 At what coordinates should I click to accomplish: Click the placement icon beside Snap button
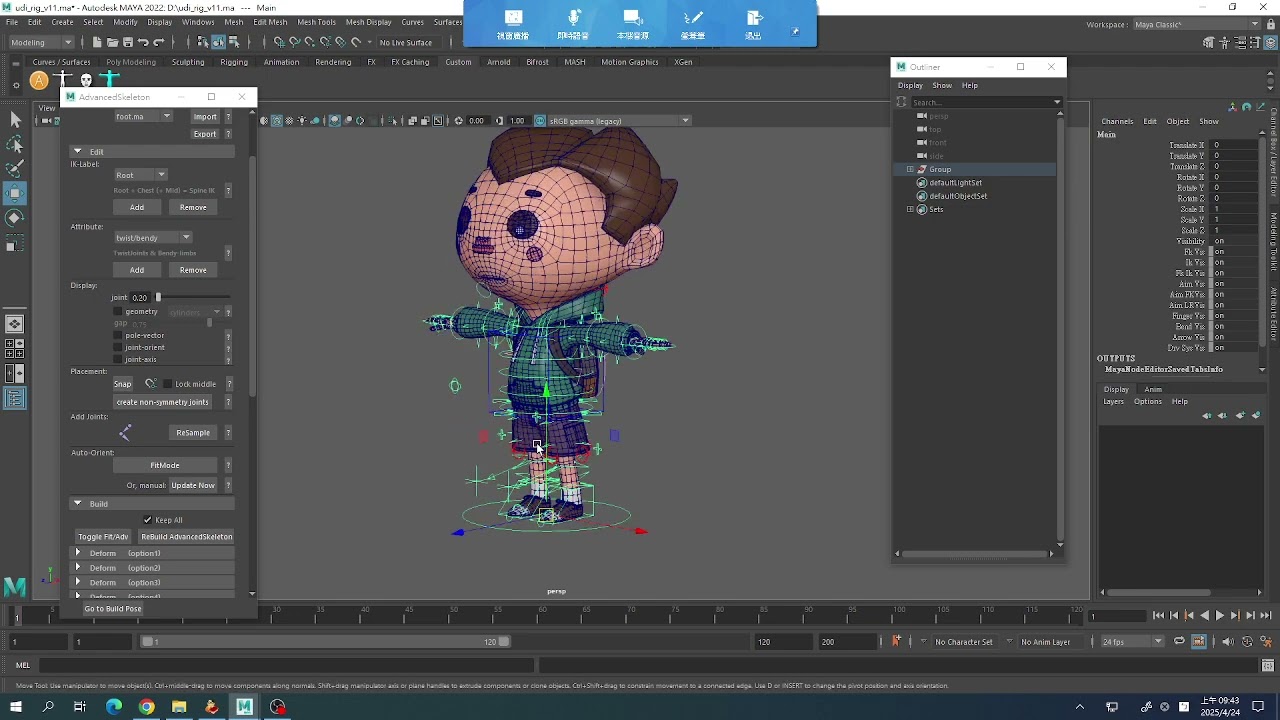tap(150, 384)
